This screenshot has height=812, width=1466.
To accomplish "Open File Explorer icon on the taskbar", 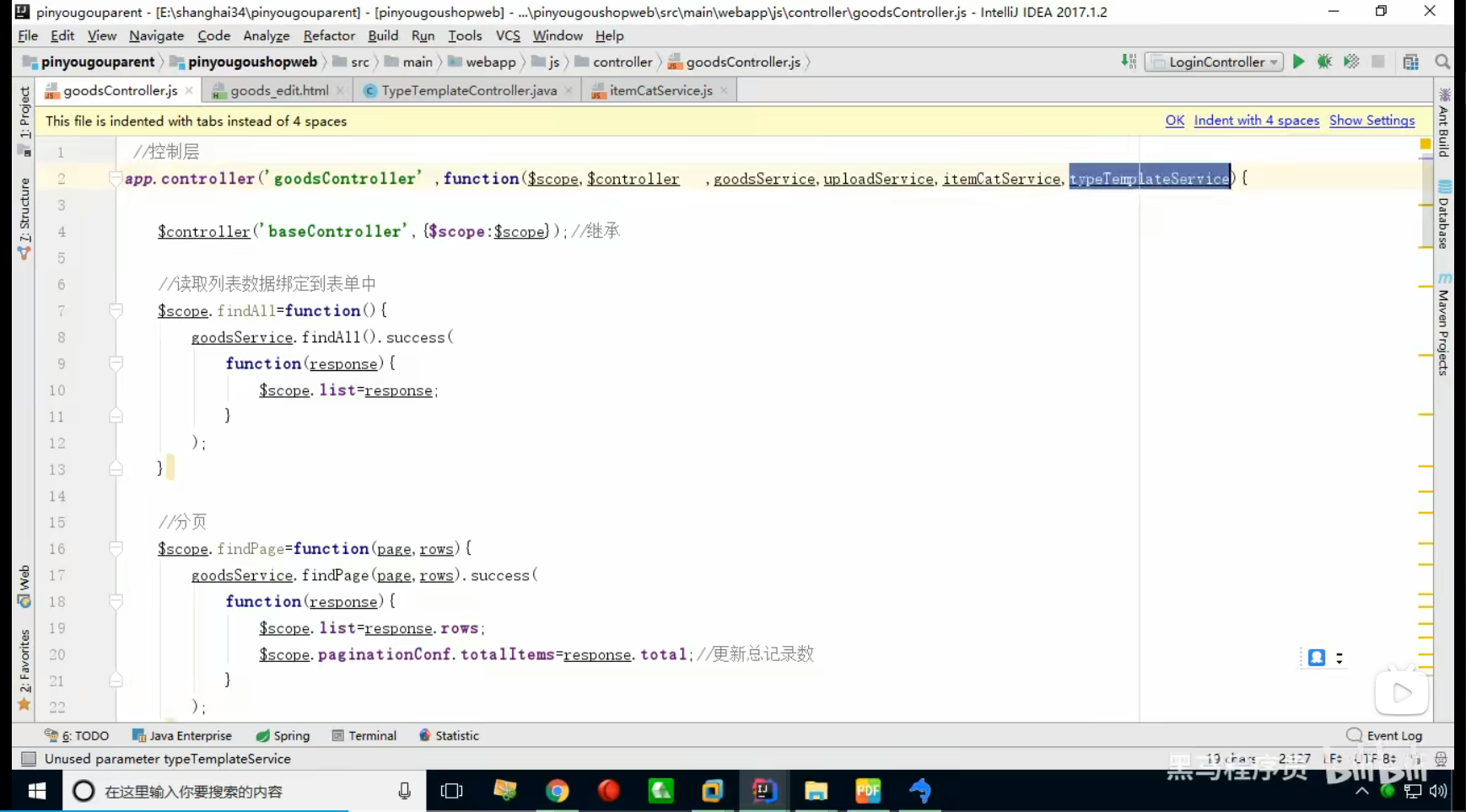I will (x=816, y=791).
